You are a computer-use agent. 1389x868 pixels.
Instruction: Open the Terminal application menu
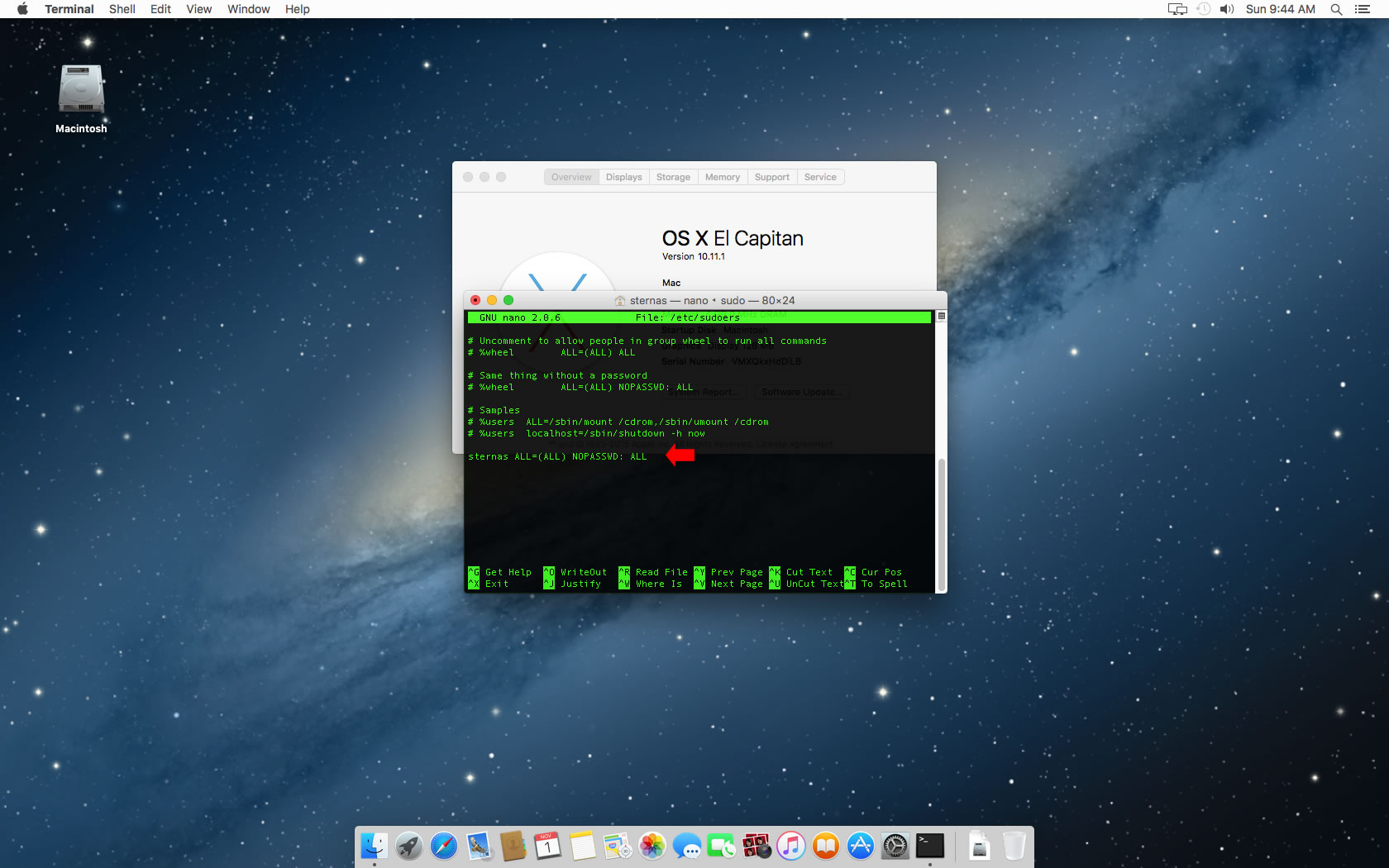(69, 9)
